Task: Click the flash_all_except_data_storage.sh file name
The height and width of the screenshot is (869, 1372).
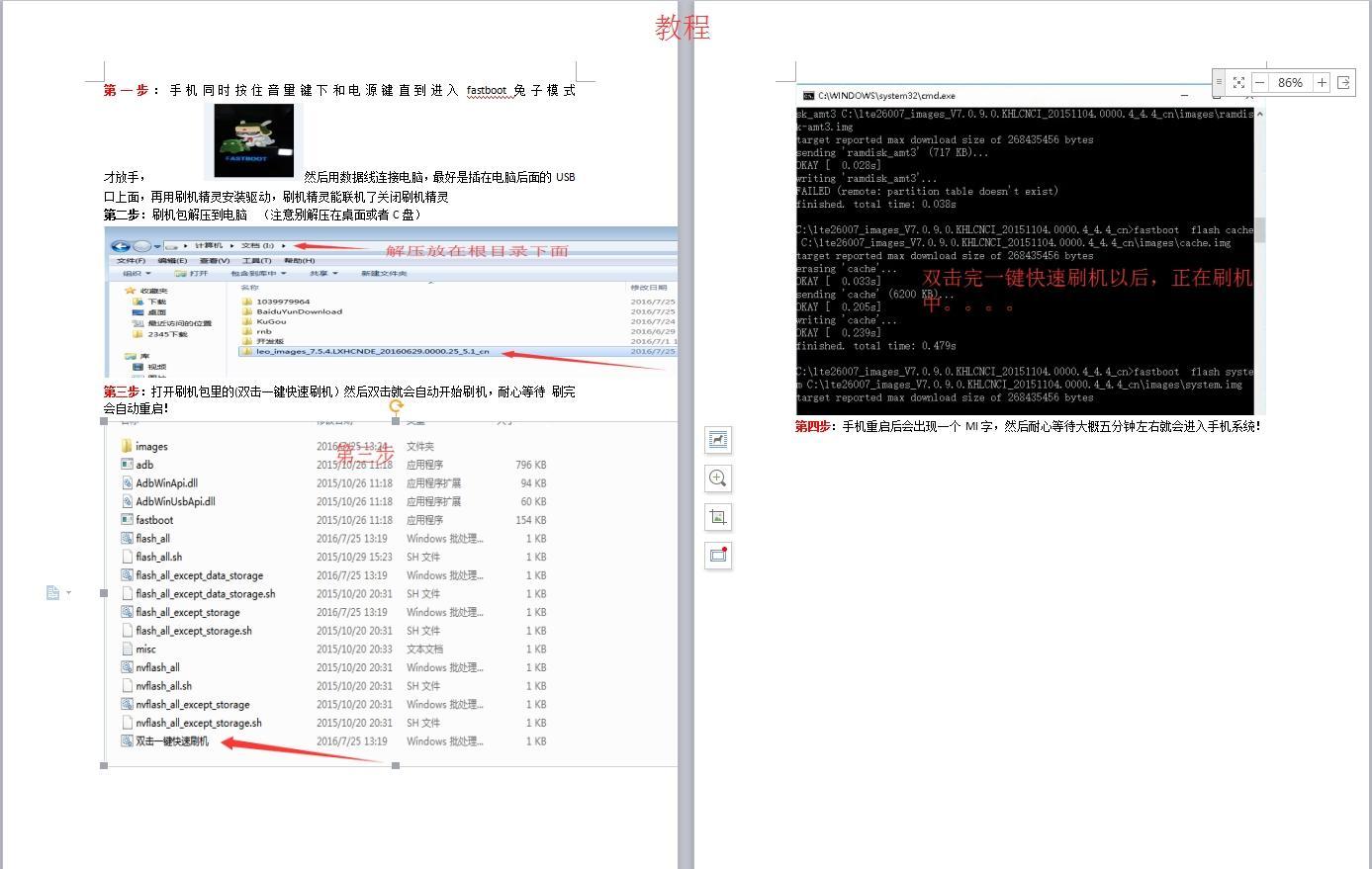Action: 206,594
